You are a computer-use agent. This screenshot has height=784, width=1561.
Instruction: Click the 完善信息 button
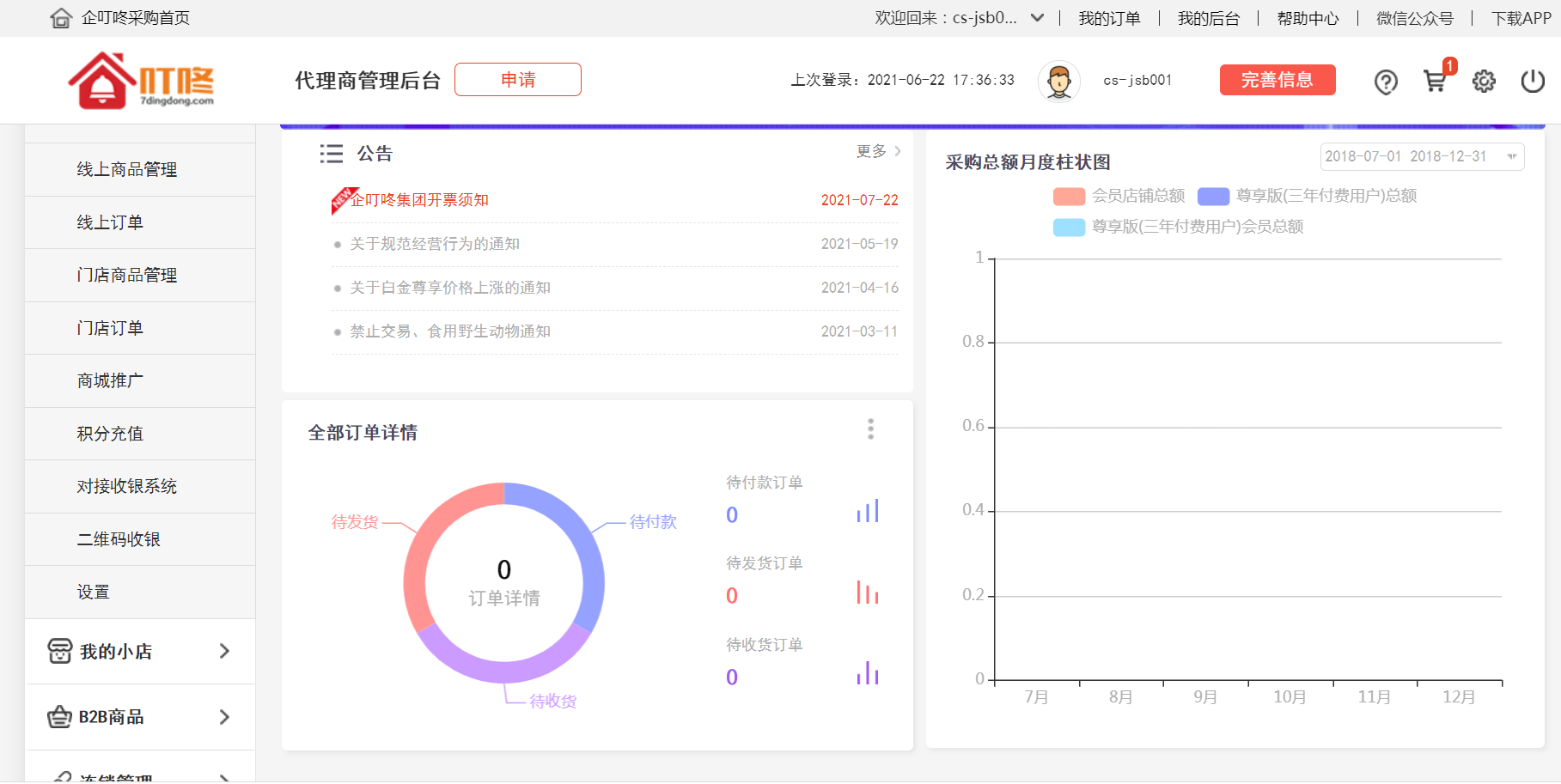(x=1277, y=80)
